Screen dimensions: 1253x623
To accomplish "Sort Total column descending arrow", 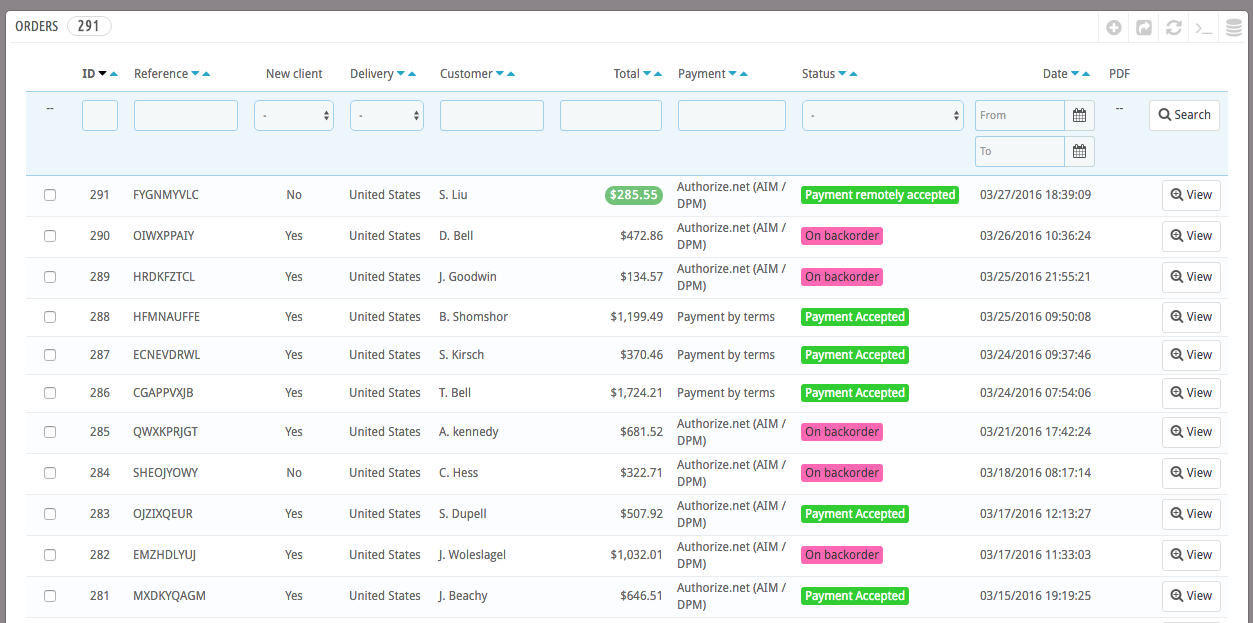I will click(x=647, y=74).
